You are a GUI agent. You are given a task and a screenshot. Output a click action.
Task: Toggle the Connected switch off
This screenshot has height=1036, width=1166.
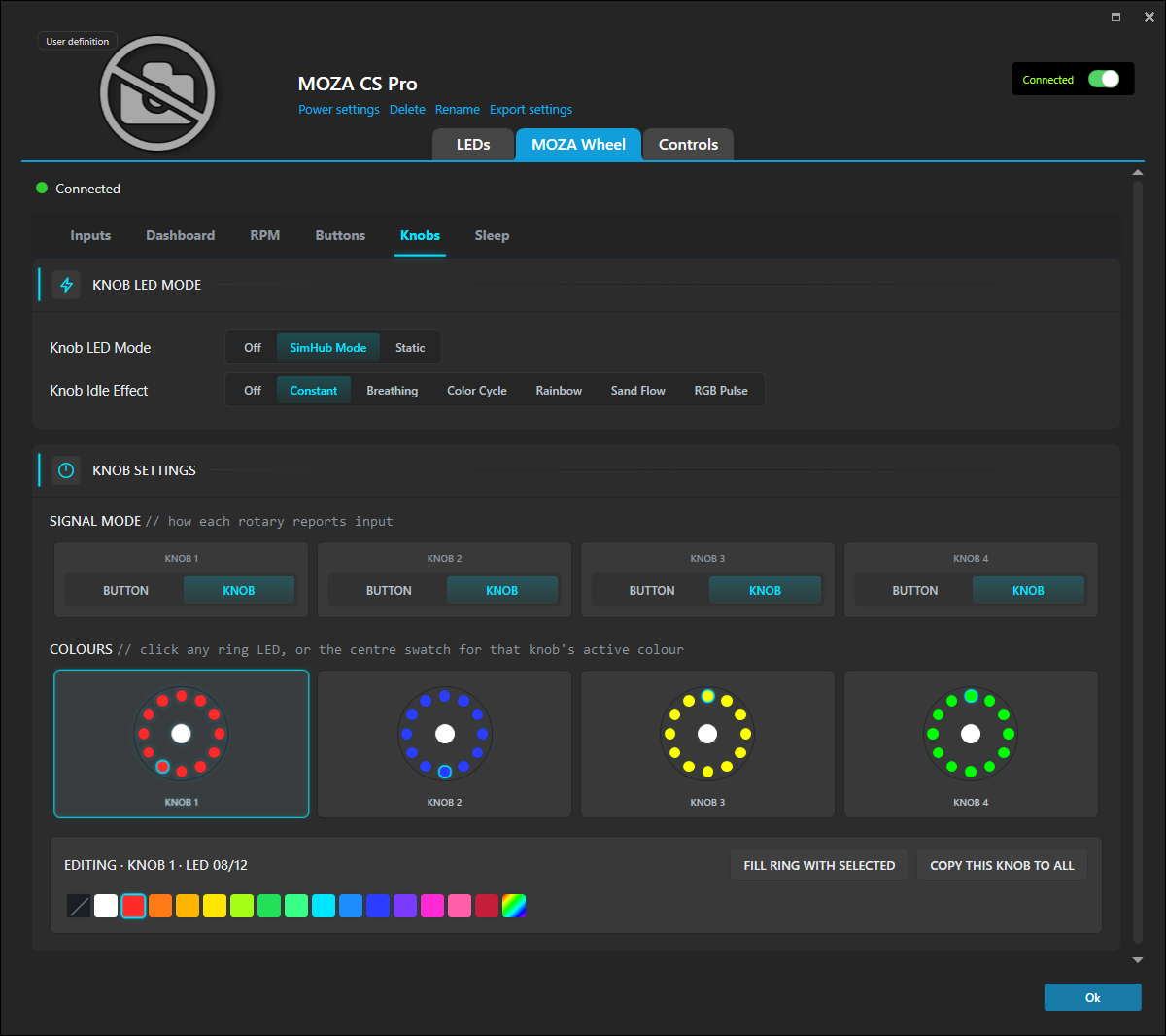[x=1104, y=80]
